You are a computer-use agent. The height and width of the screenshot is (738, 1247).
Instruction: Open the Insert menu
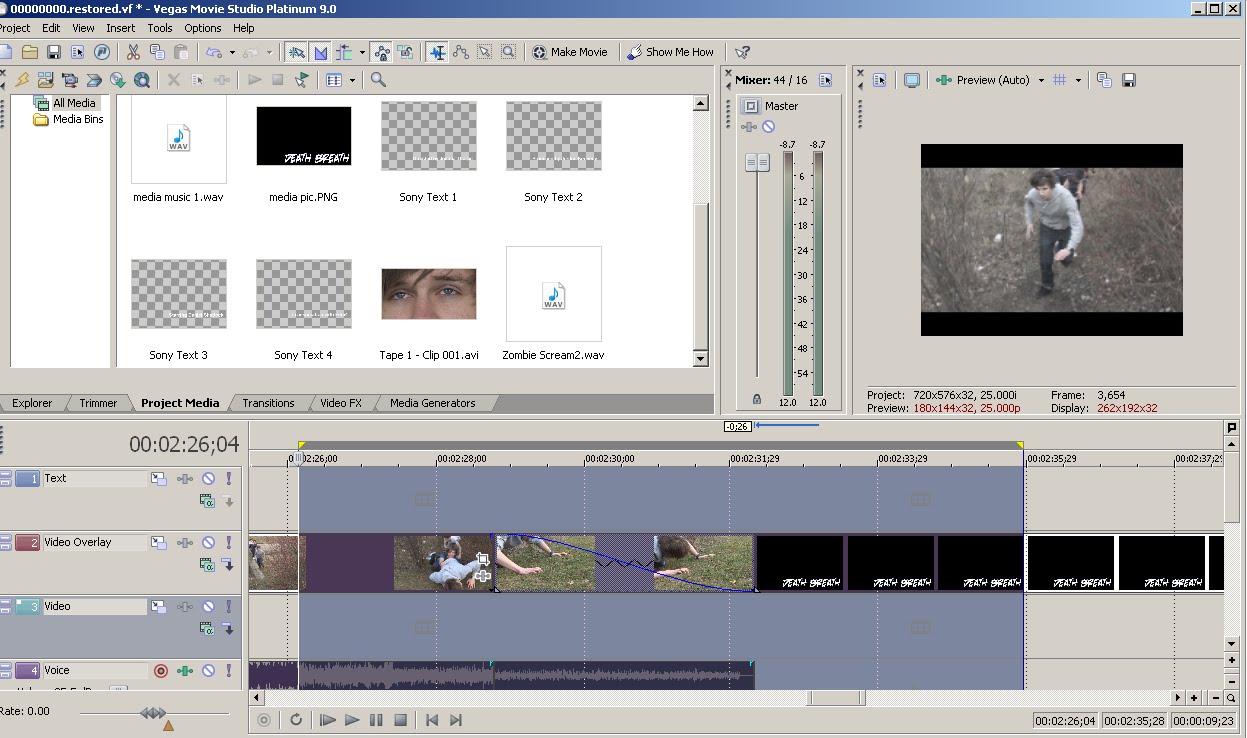point(120,28)
